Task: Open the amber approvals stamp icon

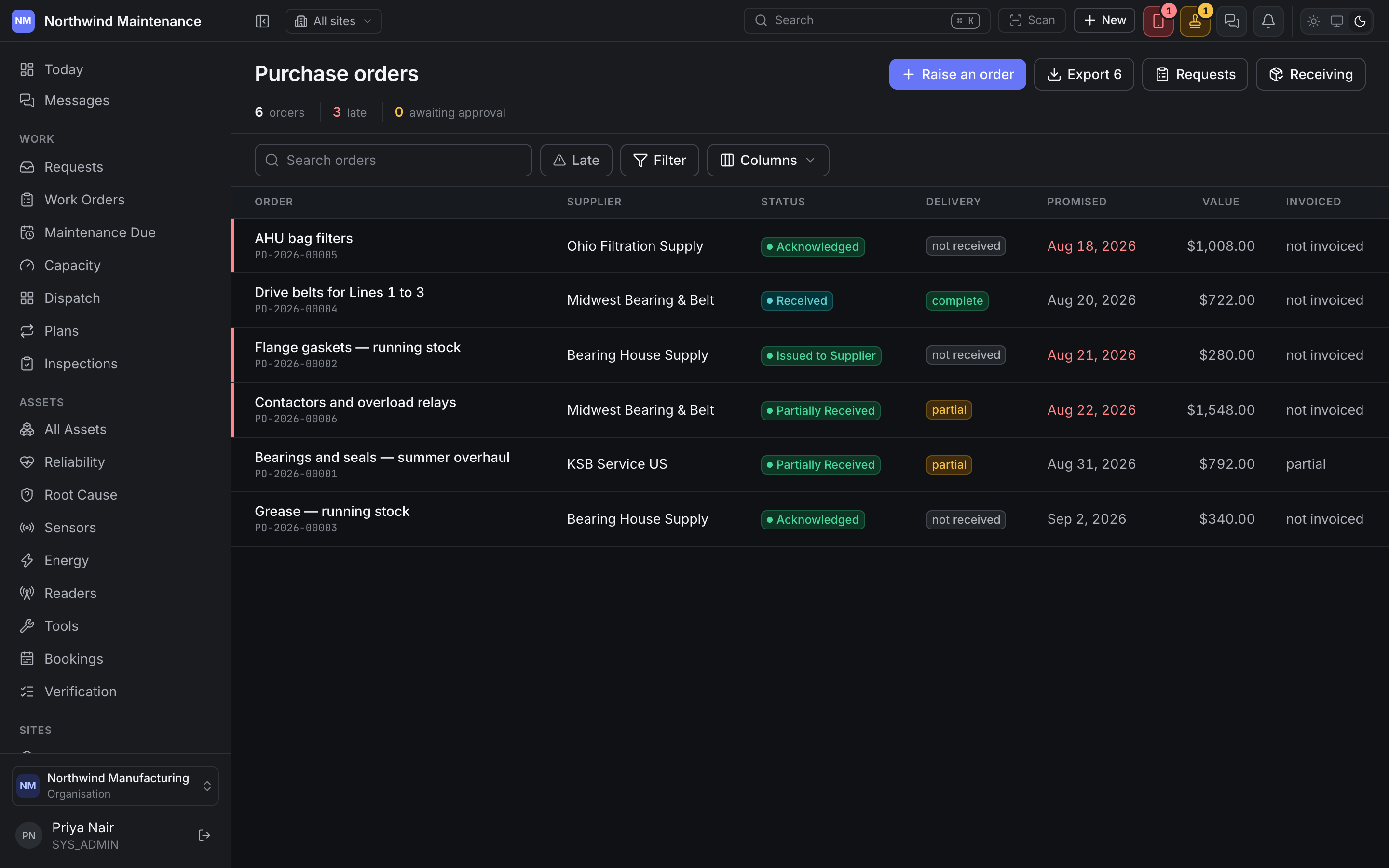Action: 1195,21
